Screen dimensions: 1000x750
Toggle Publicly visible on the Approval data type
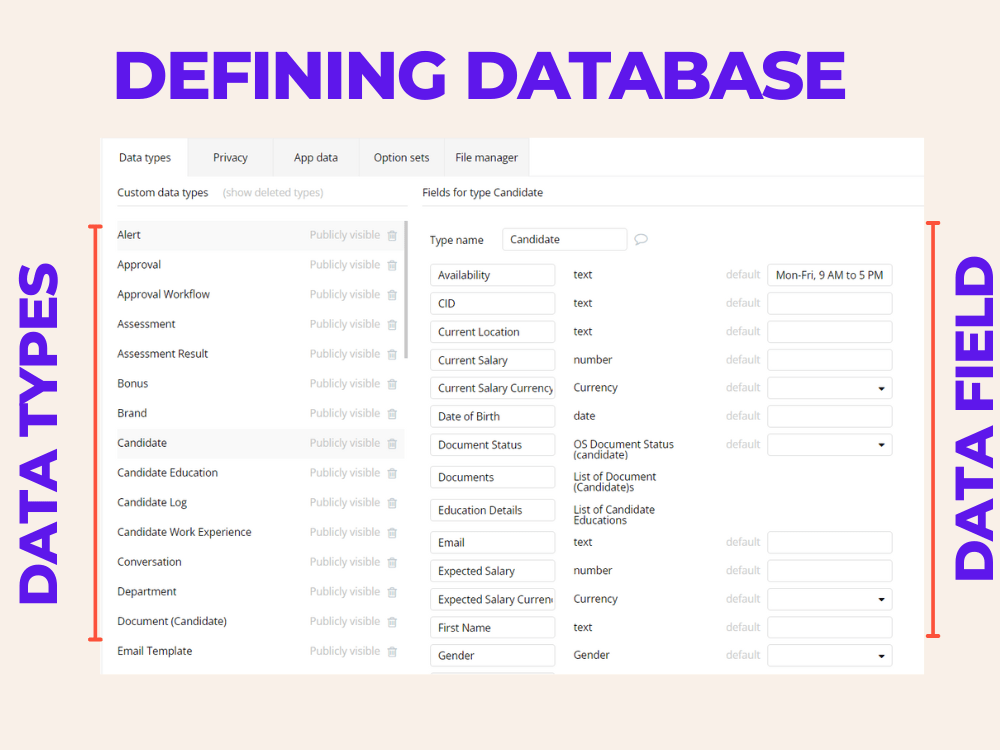point(344,264)
